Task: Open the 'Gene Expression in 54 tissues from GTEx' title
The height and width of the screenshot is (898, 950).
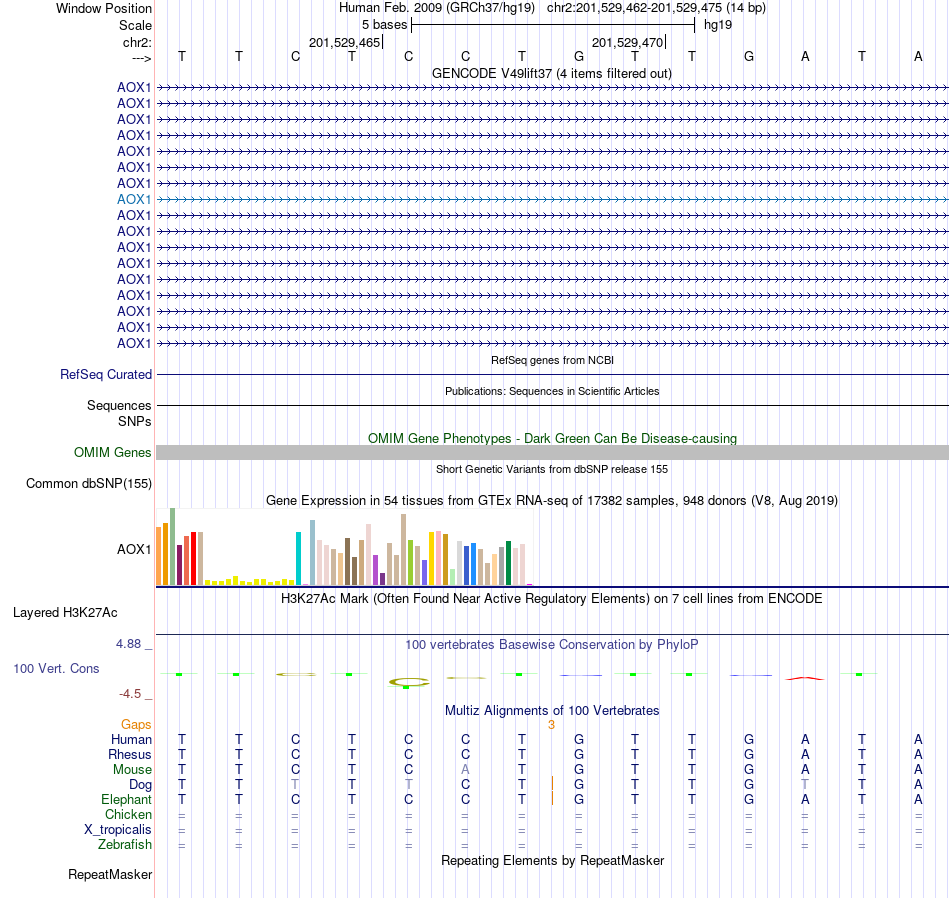Action: (x=552, y=501)
